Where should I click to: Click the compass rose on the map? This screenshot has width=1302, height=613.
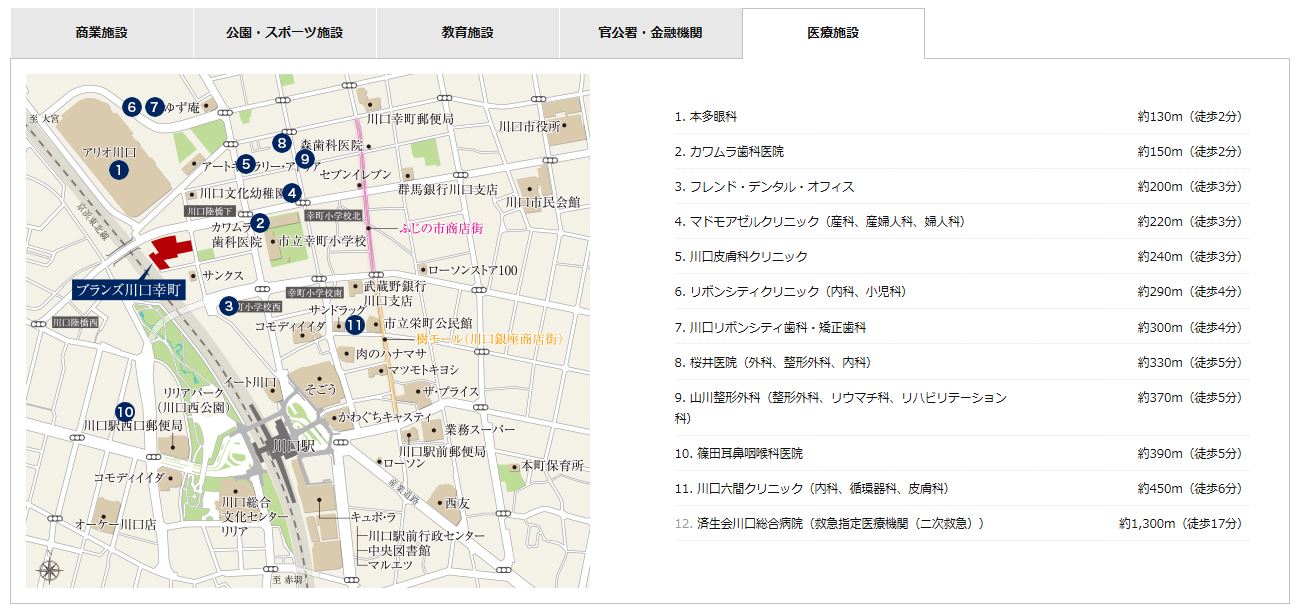click(x=50, y=570)
